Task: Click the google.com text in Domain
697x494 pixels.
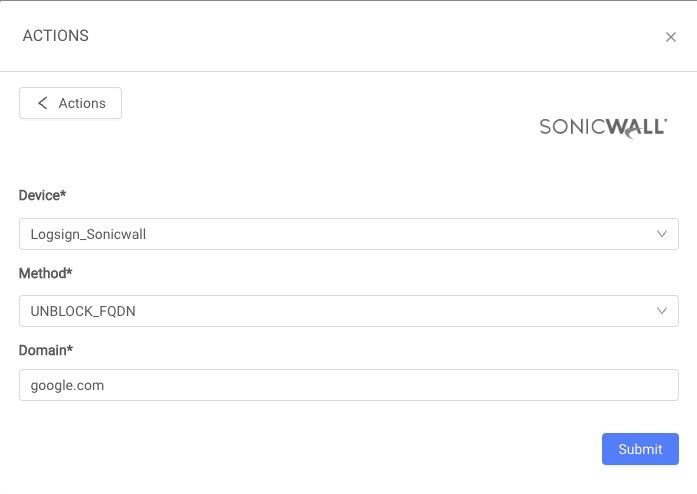Action: coord(67,385)
